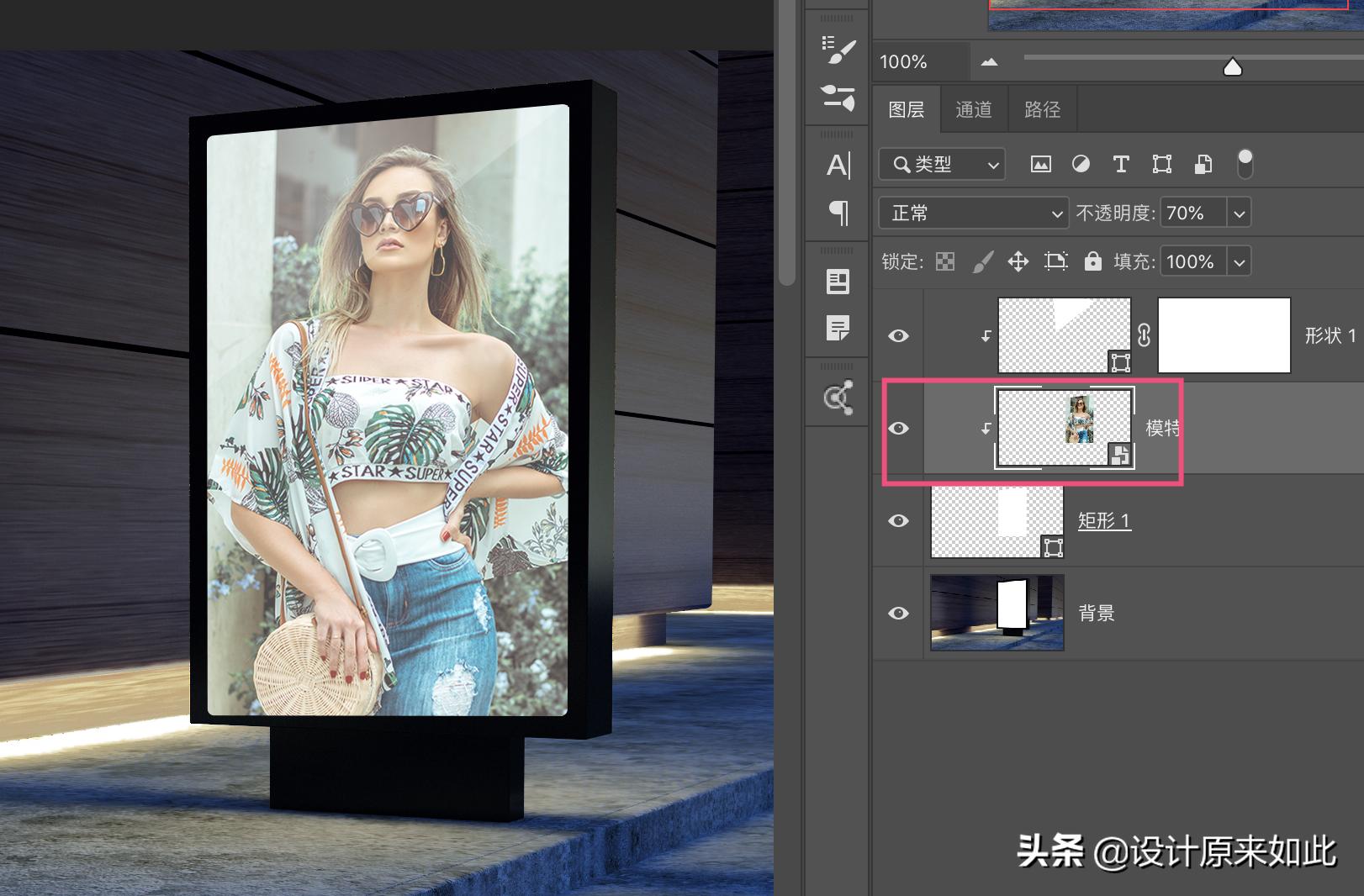1364x896 pixels.
Task: Expand the 填充 fill dropdown arrow
Action: point(1239,262)
